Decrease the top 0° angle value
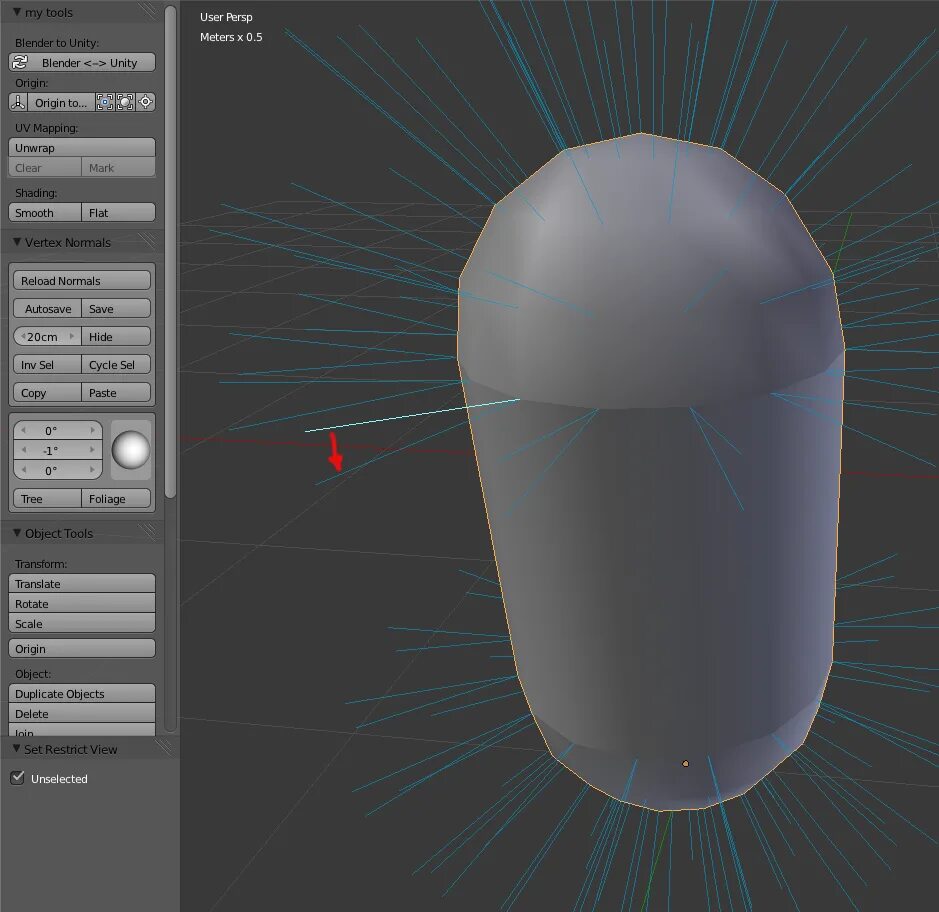 coord(23,430)
